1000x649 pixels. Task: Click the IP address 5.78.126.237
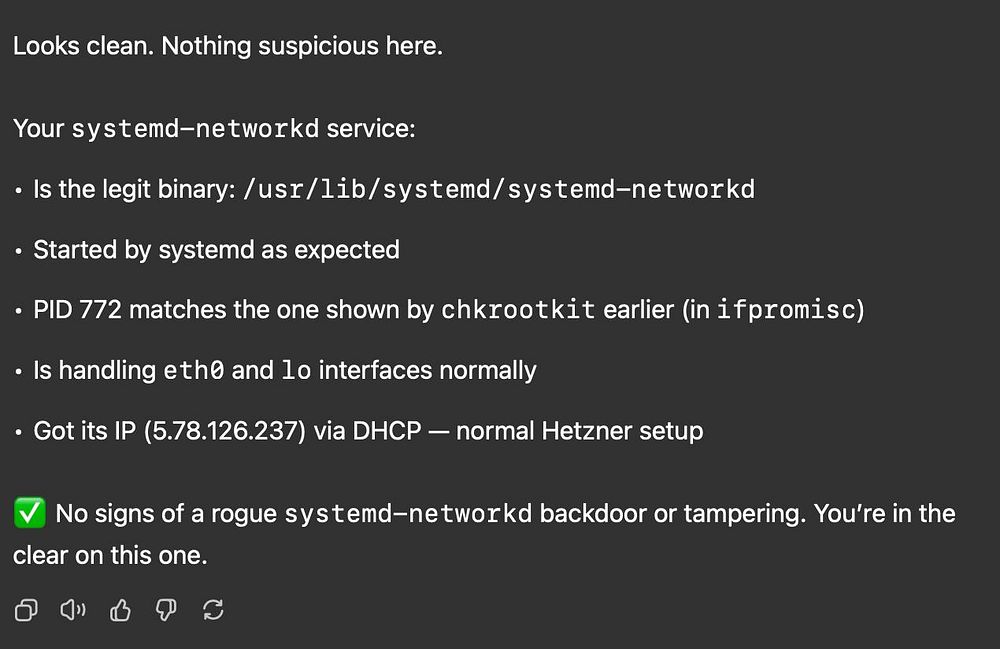pyautogui.click(x=225, y=431)
